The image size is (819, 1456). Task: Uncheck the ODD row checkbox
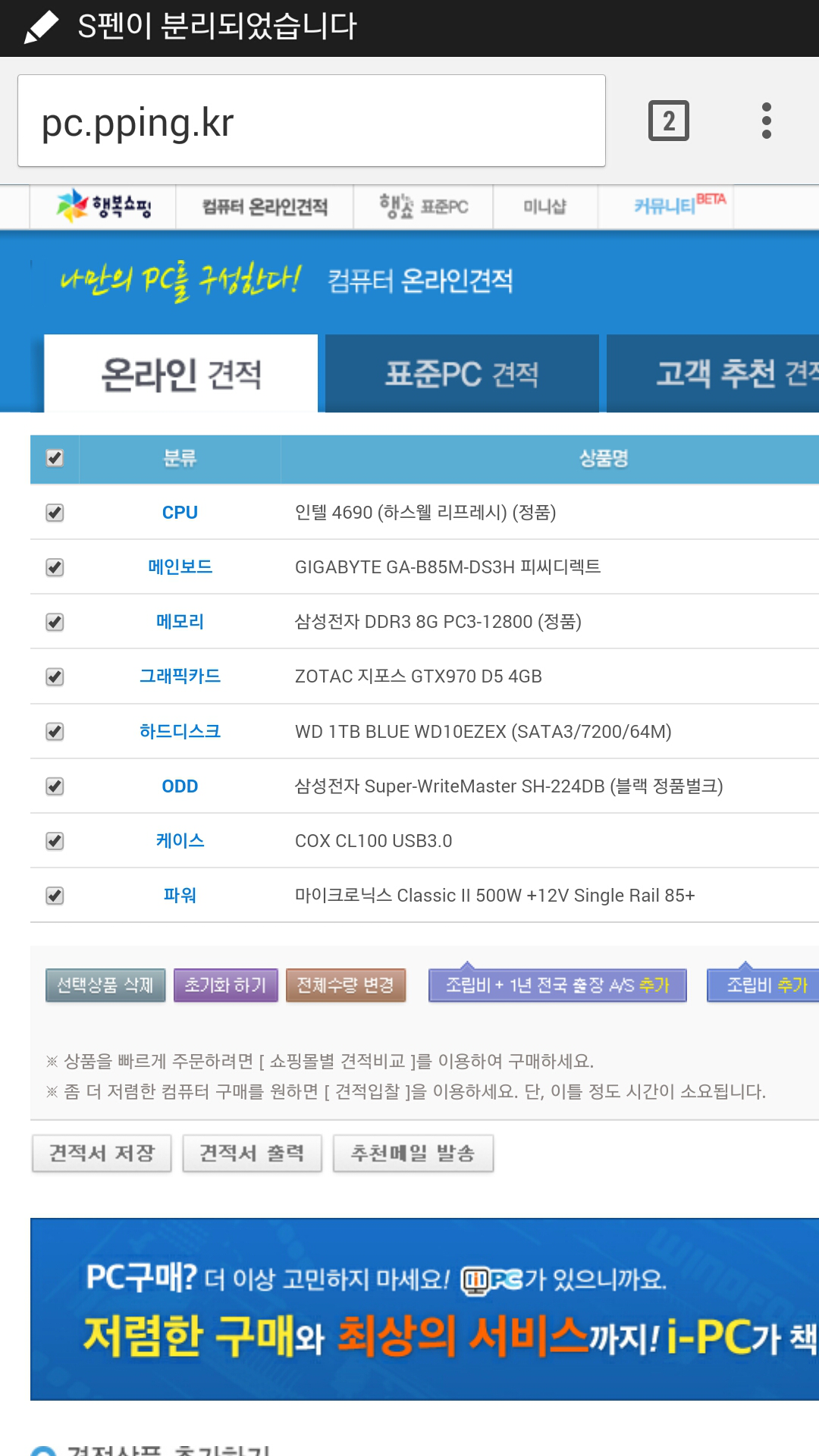[55, 786]
